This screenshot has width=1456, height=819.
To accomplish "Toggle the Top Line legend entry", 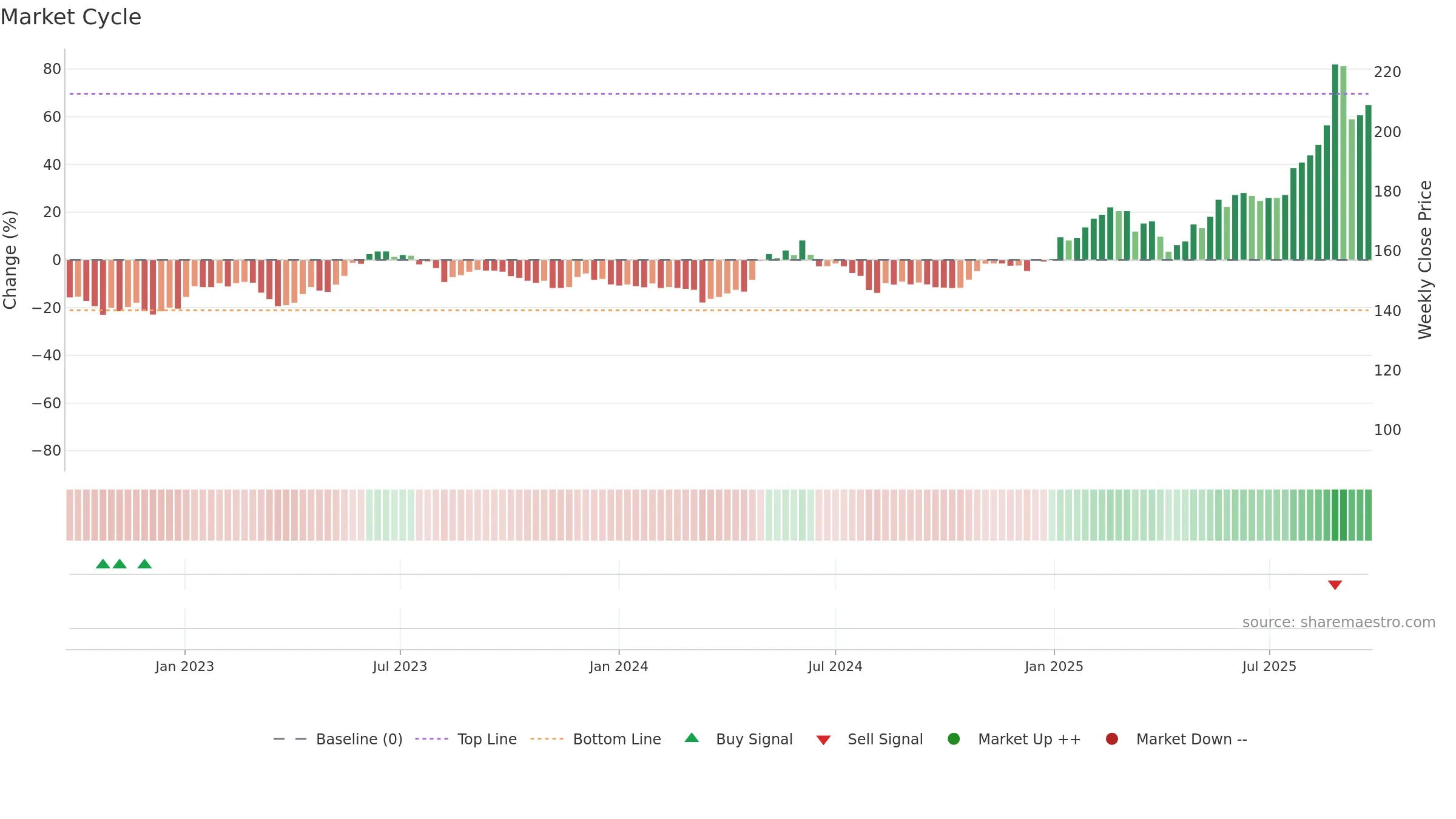I will (466, 739).
